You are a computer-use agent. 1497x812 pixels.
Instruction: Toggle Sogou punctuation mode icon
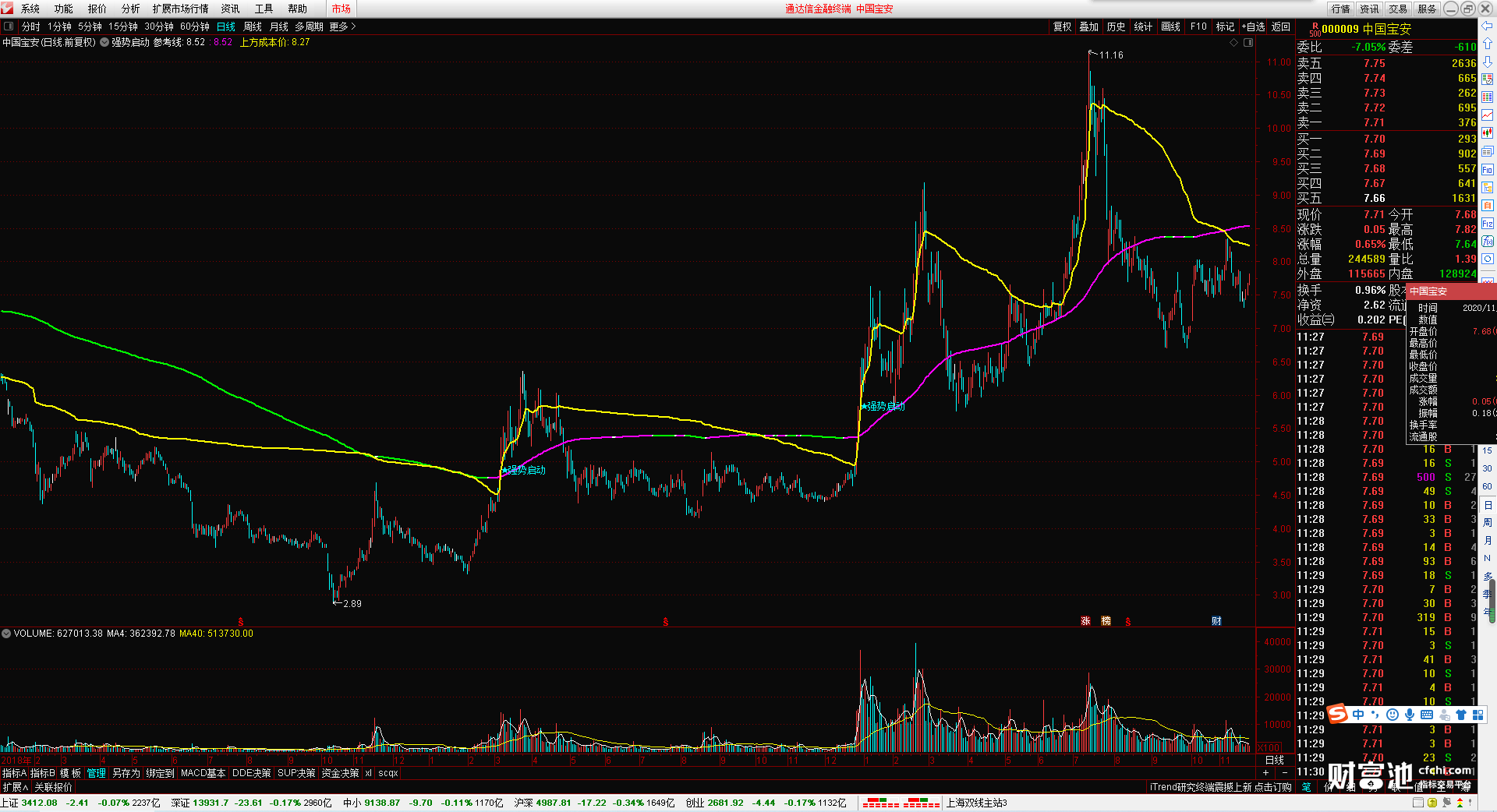pos(1375,715)
